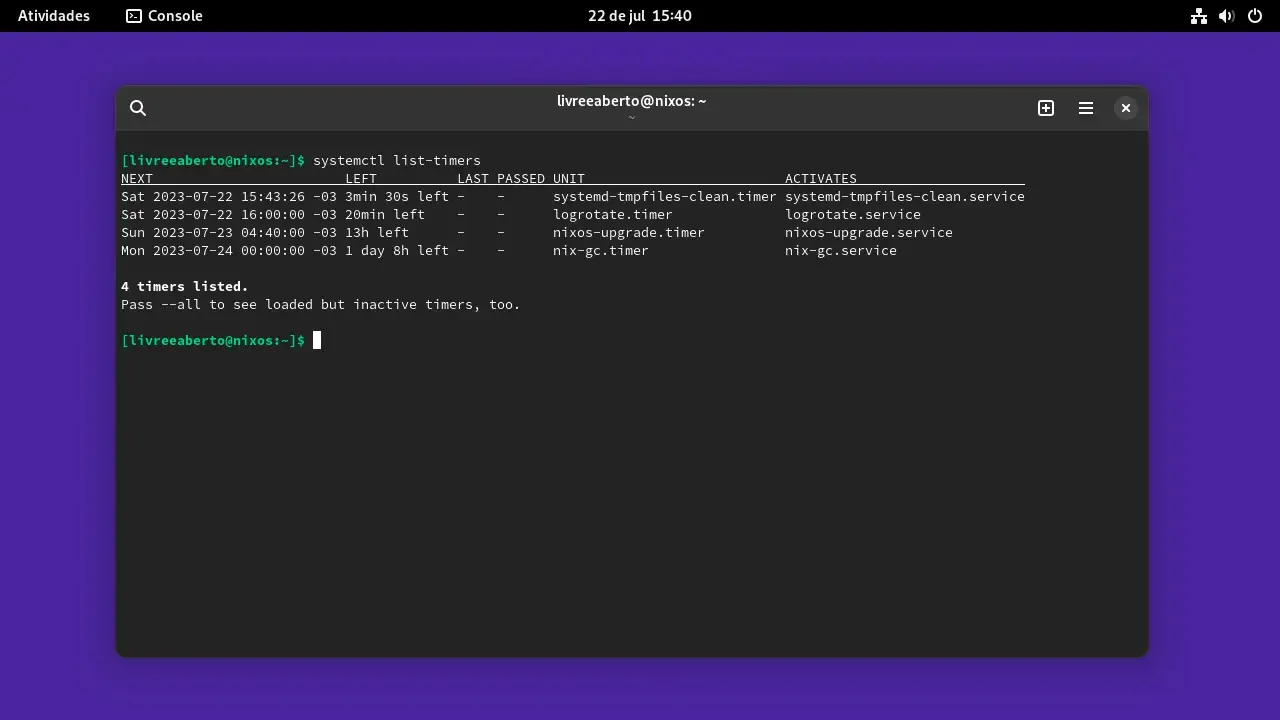
Task: Open the hamburger main menu
Action: [x=1086, y=108]
